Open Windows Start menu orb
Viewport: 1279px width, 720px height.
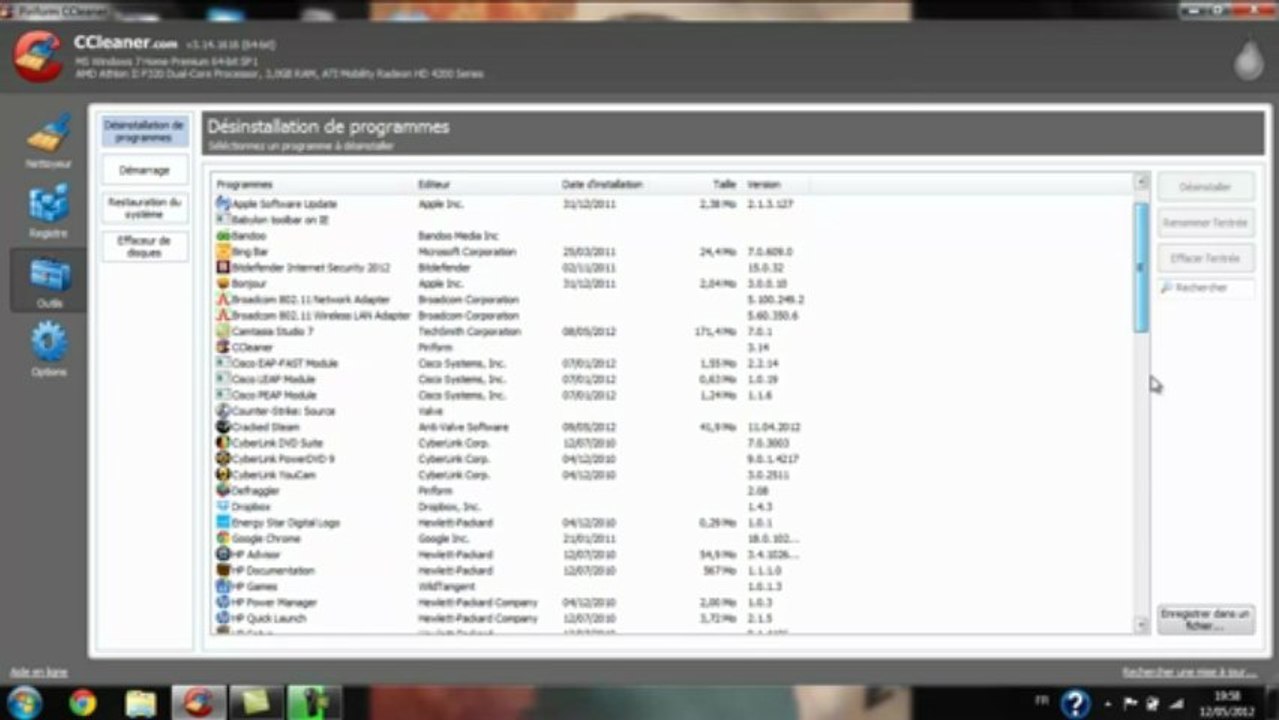tap(24, 702)
